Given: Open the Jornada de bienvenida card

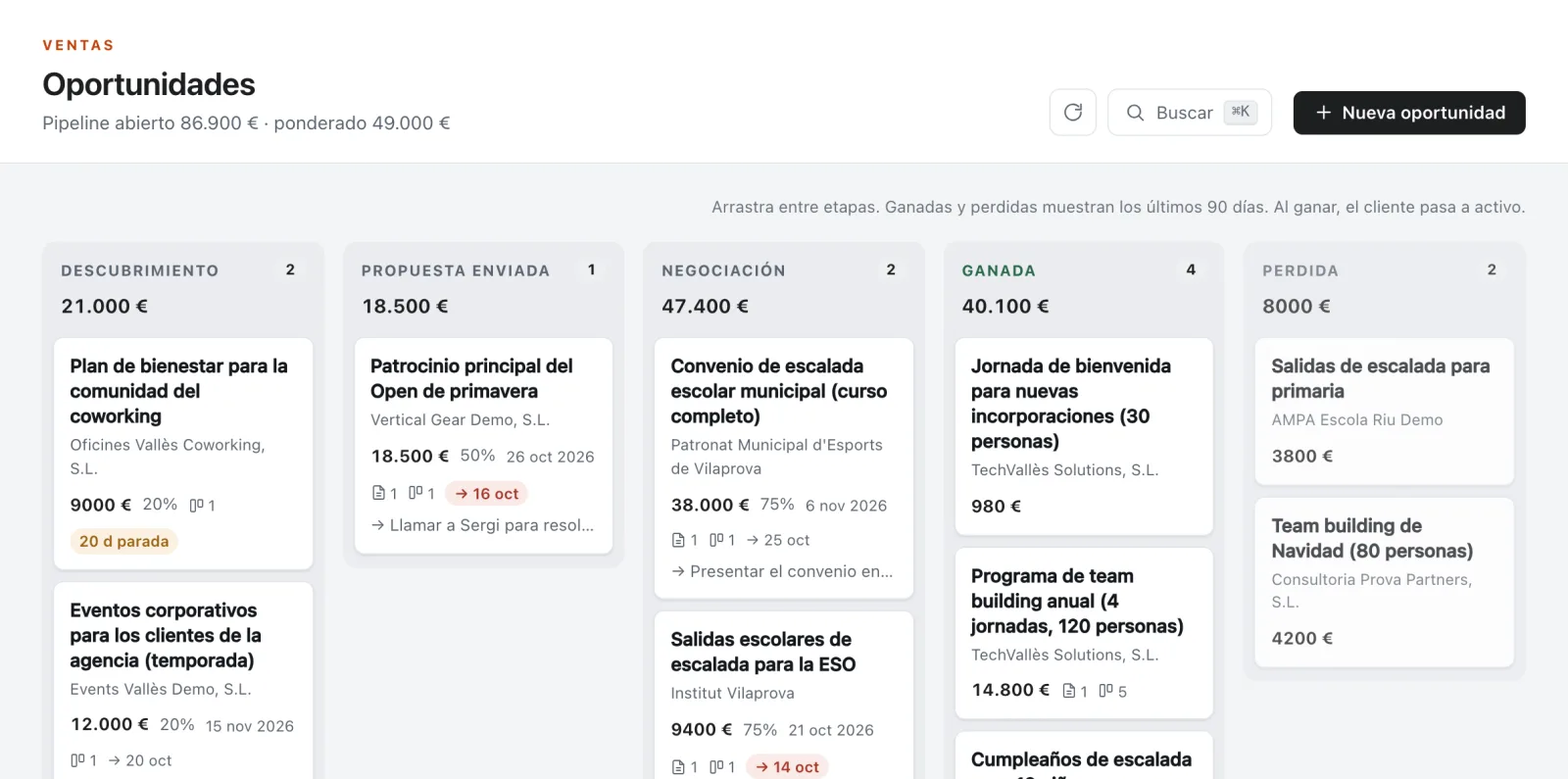Looking at the screenshot, I should click(1084, 436).
